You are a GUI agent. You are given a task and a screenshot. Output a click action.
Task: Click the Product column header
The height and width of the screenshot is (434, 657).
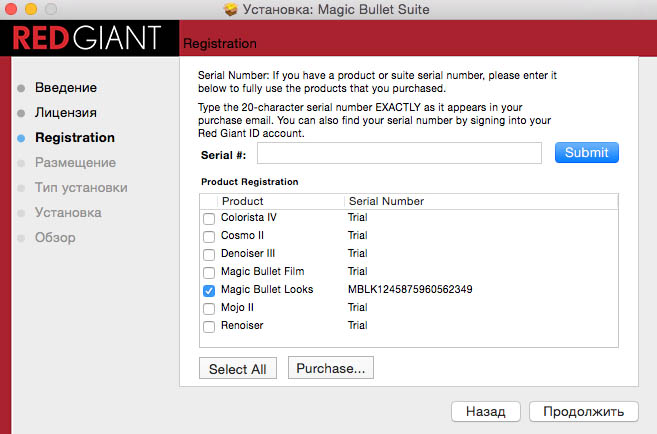pos(243,201)
